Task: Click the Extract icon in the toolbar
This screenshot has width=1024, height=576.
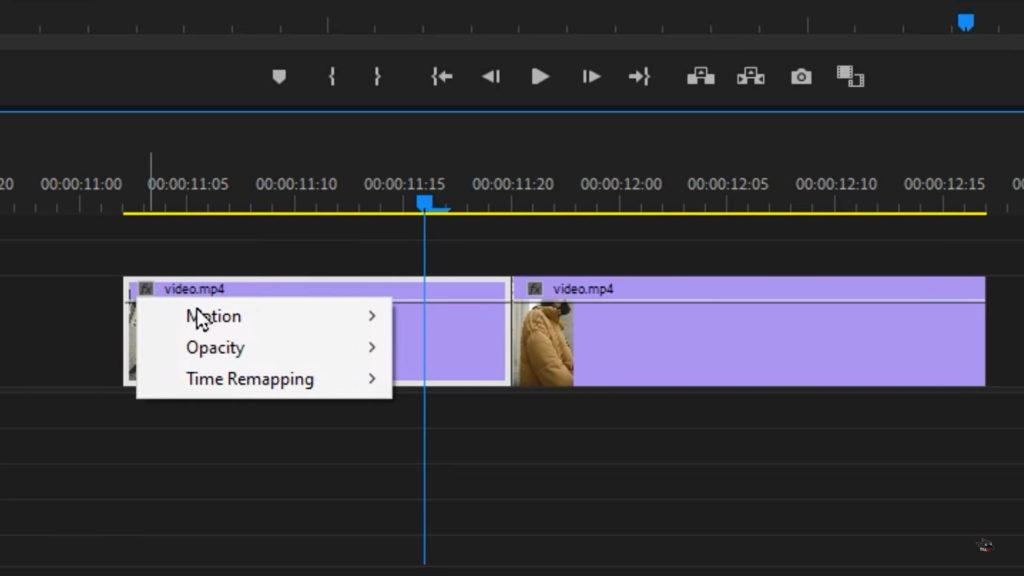Action: click(x=750, y=76)
